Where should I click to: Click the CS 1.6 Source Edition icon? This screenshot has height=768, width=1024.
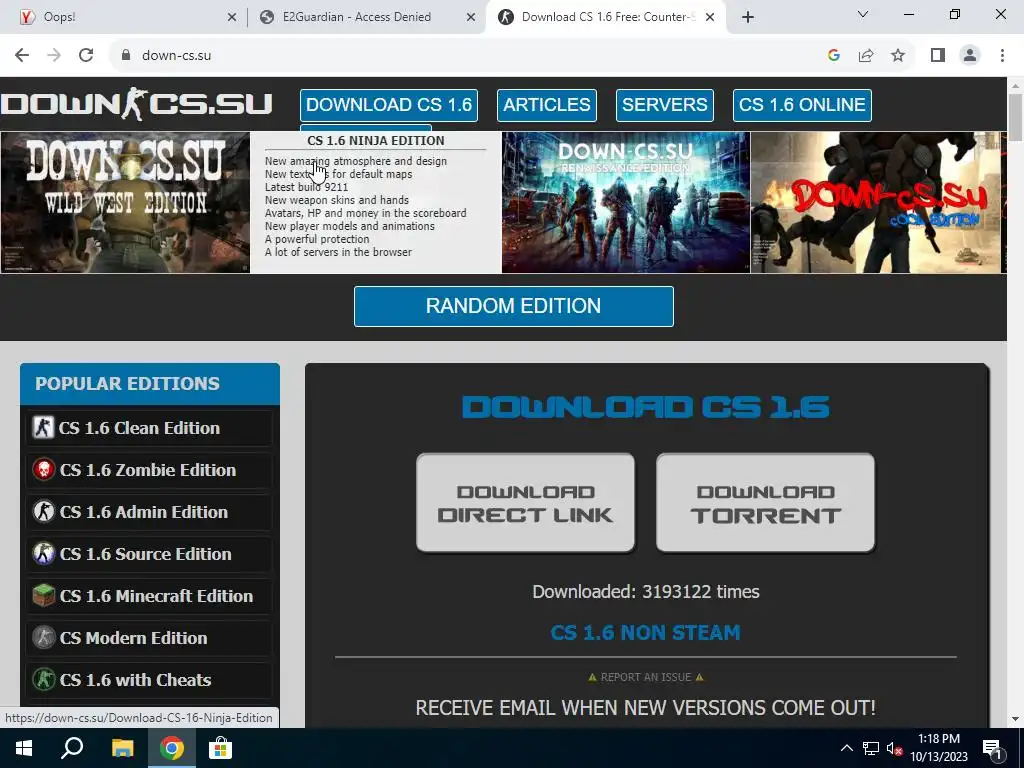click(43, 554)
